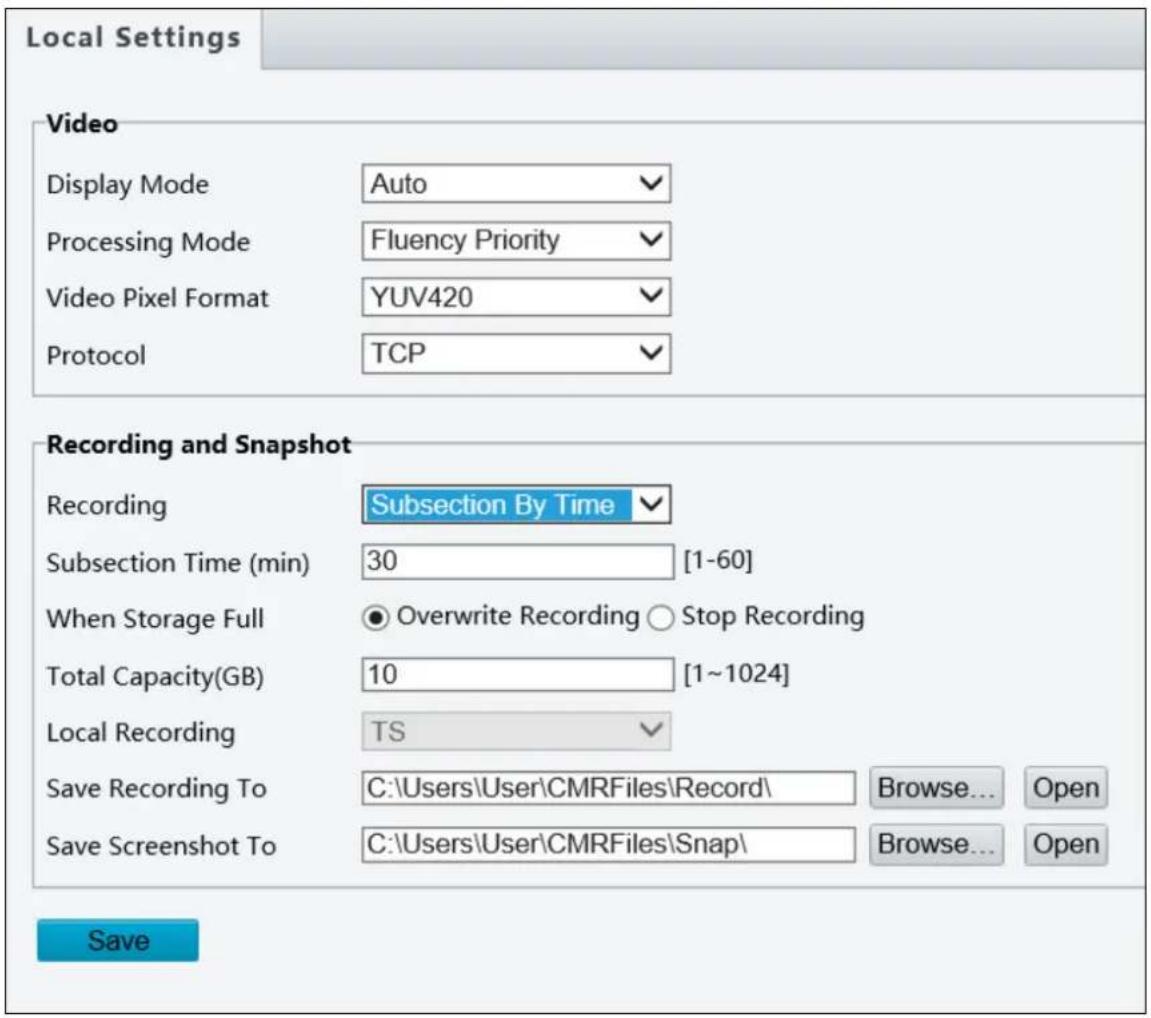Click the Subsection Time input field
The height and width of the screenshot is (1018, 1151).
coord(518,561)
